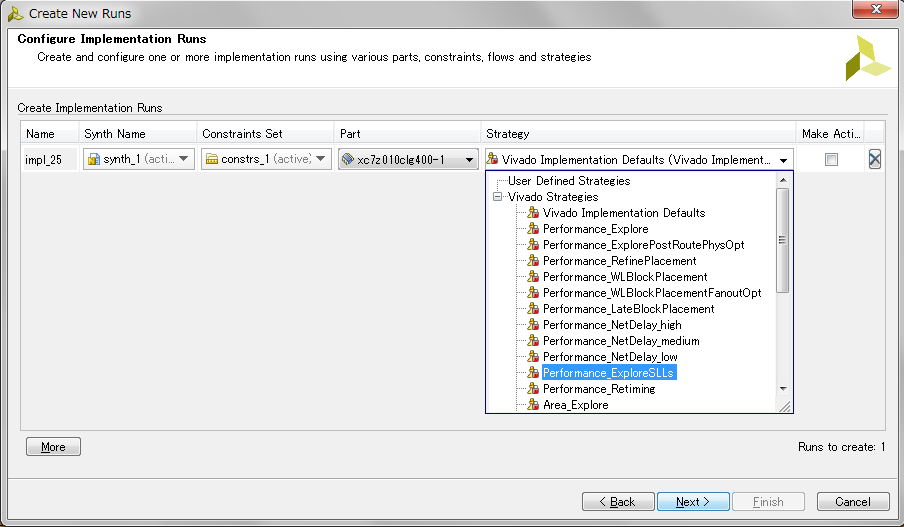Image resolution: width=904 pixels, height=527 pixels.
Task: Click the constrs_1 constraints folder icon
Action: [212, 159]
